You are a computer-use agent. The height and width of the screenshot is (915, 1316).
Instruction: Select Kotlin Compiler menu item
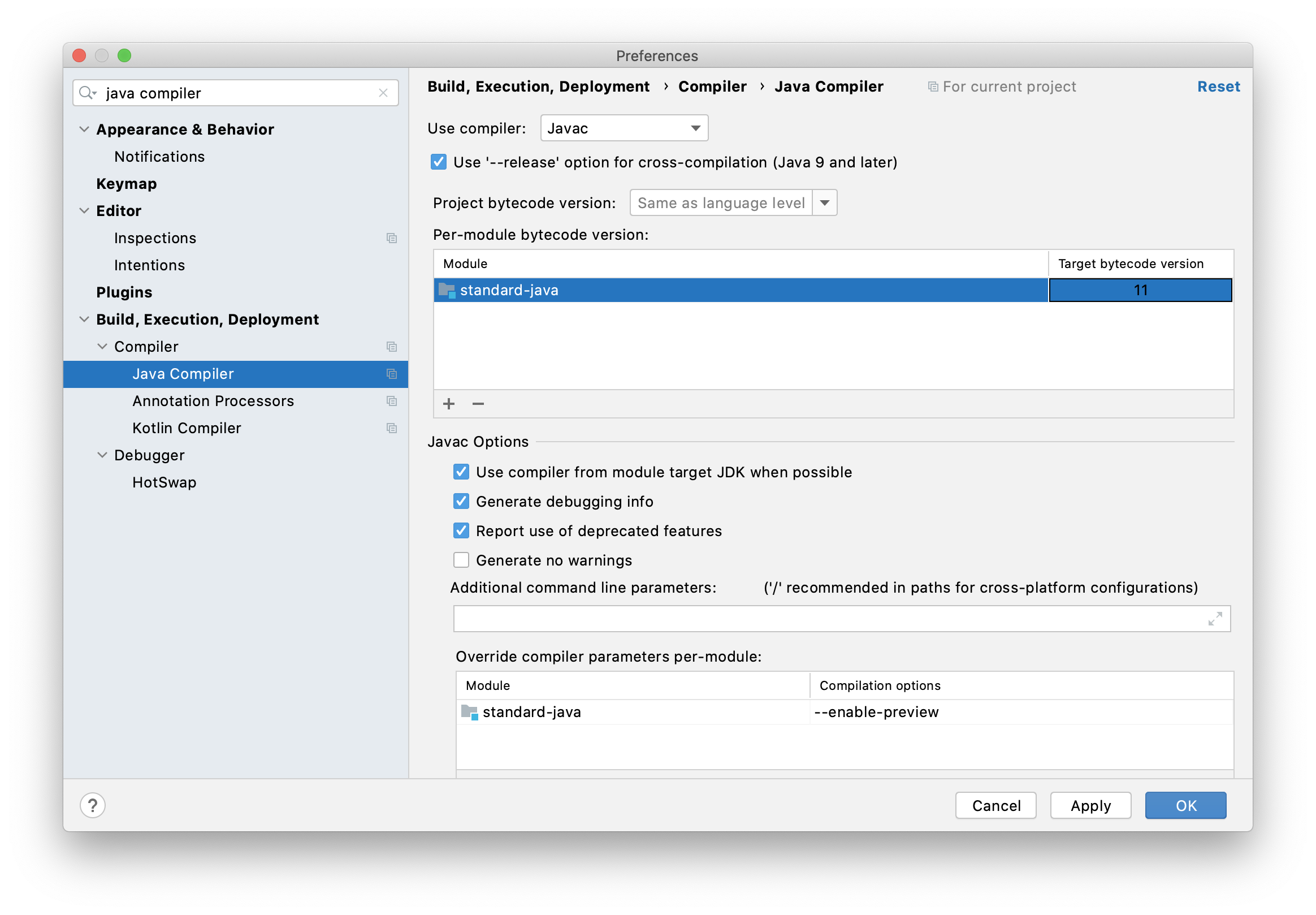pyautogui.click(x=187, y=427)
